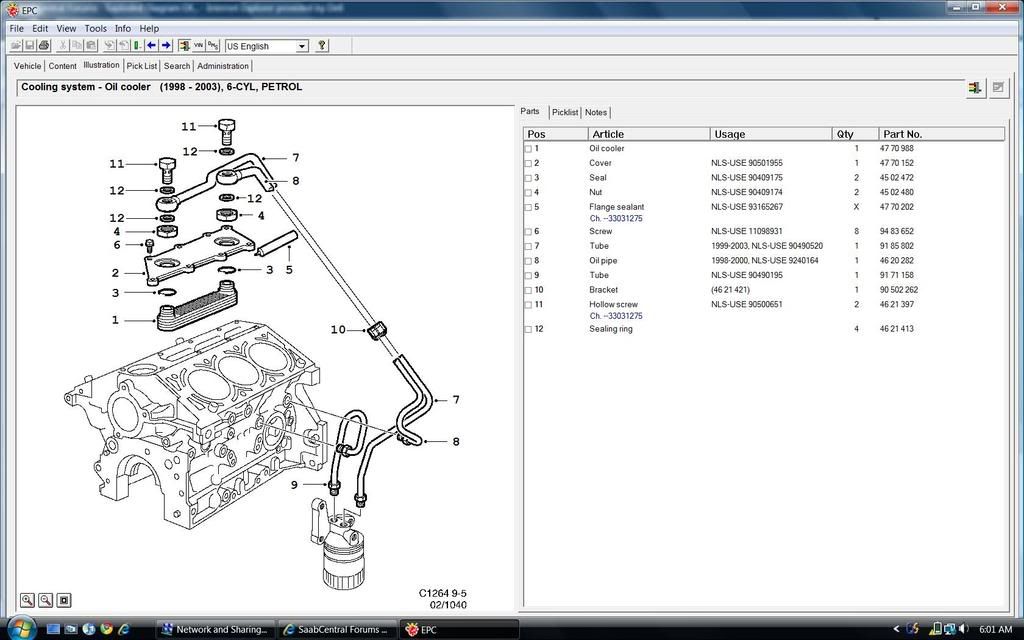This screenshot has width=1024, height=640.
Task: Select the checkbox next to Flange sealant
Action: click(x=528, y=207)
